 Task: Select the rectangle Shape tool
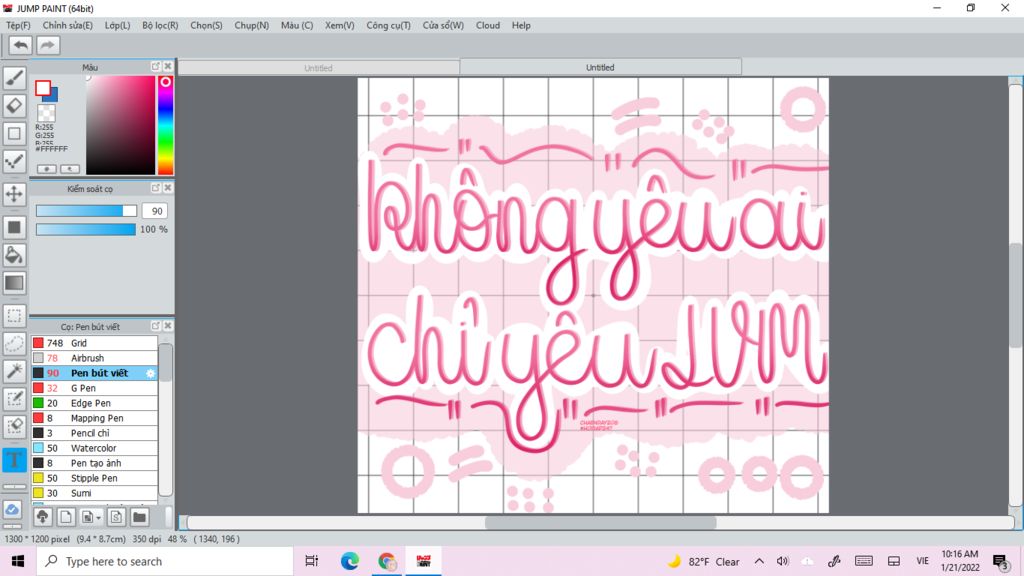point(14,134)
